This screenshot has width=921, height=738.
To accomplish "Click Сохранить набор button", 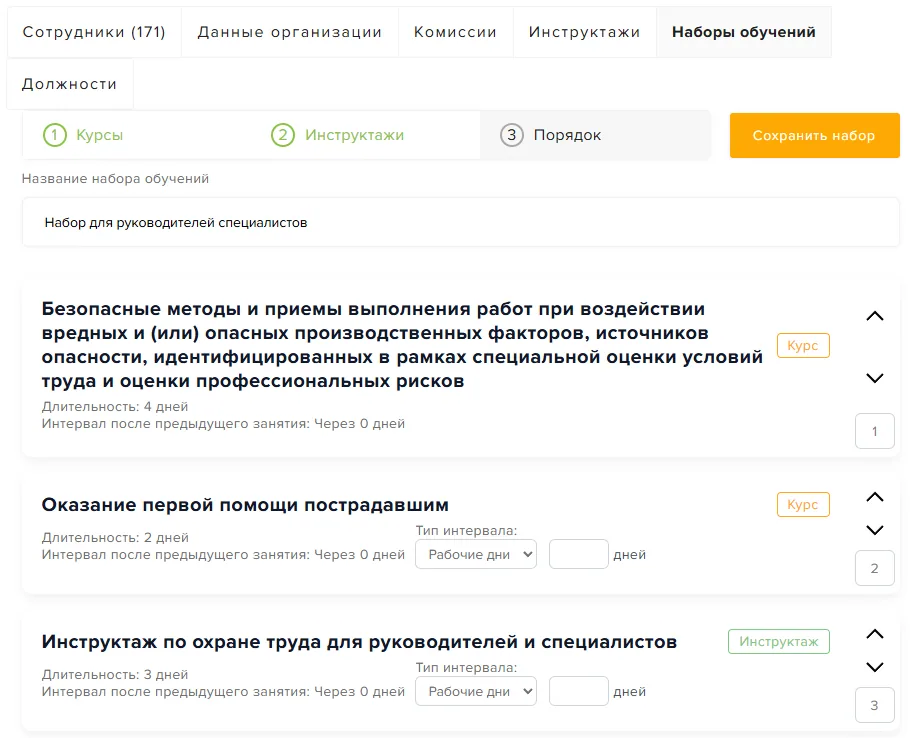I will pos(814,135).
